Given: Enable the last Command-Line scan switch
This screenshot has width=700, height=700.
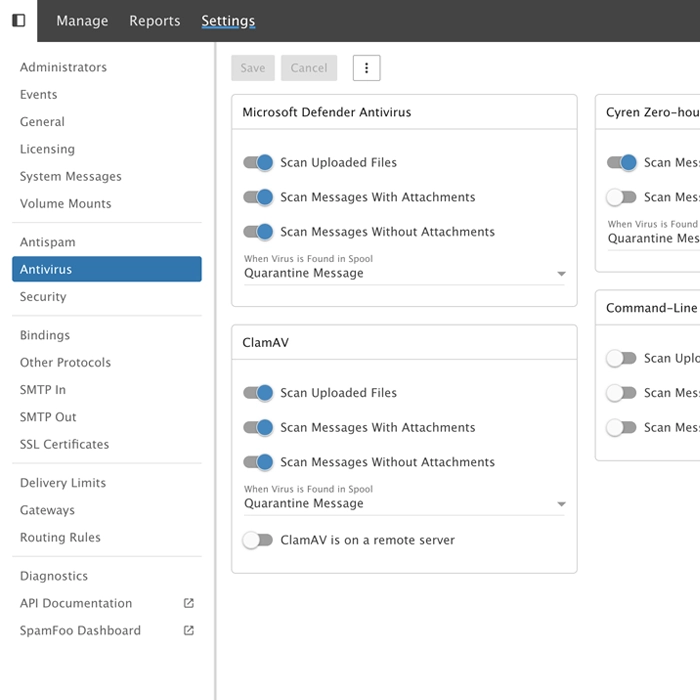Looking at the screenshot, I should coord(622,427).
